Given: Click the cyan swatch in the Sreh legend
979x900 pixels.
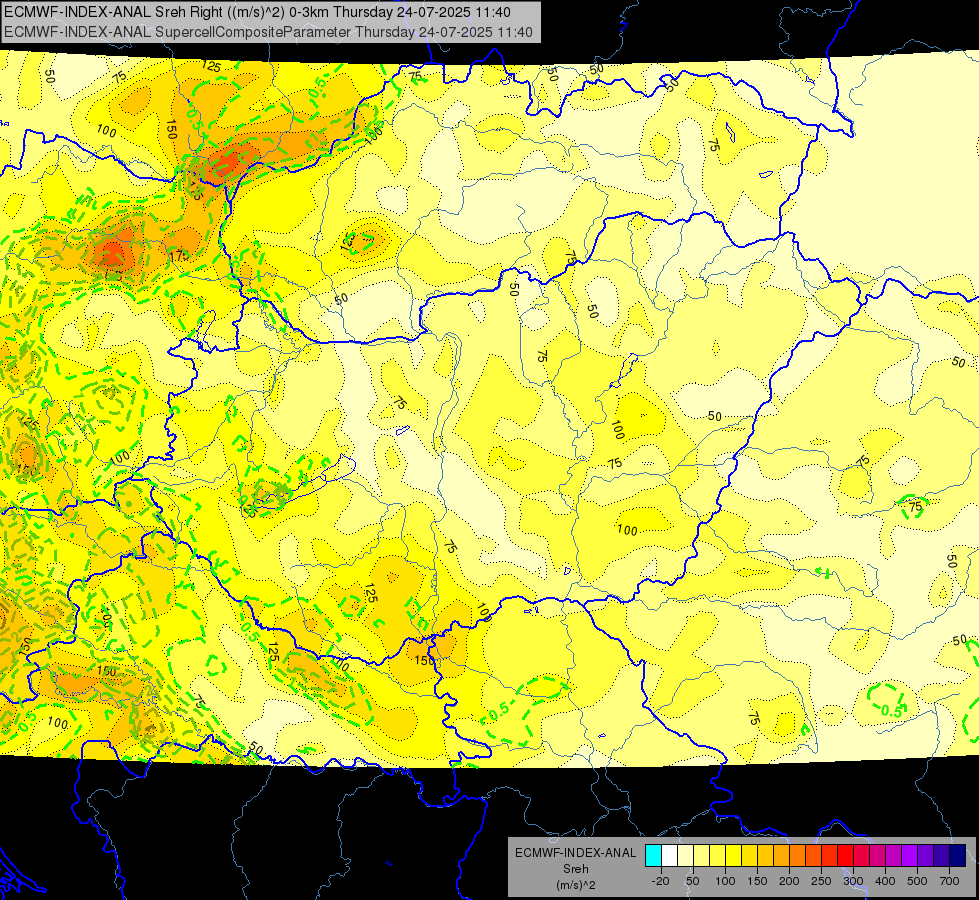Looking at the screenshot, I should pos(653,856).
